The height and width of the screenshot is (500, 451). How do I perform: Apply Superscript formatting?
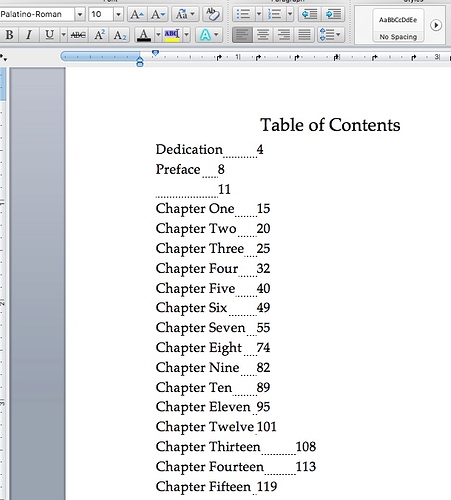click(99, 35)
